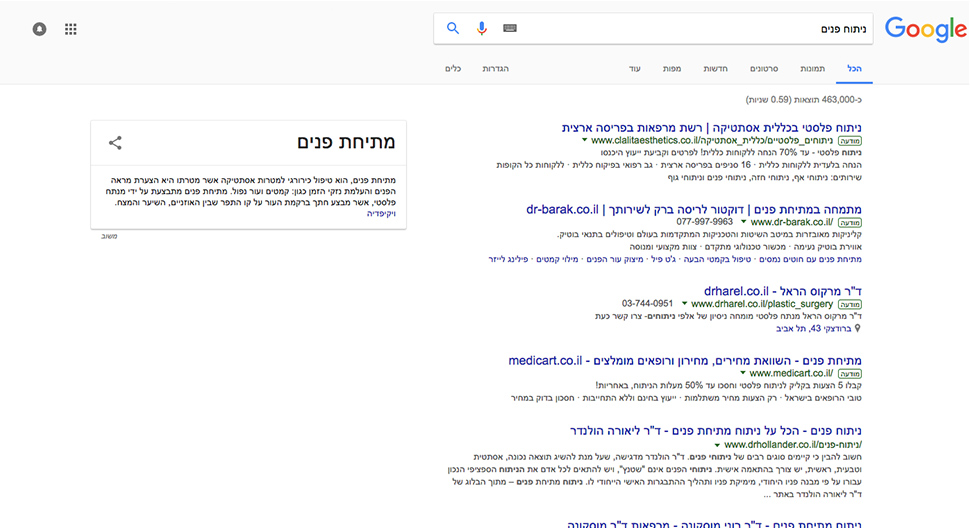The image size is (970, 528).
Task: Click the מתיחת פנים panel heading
Action: coord(346,142)
